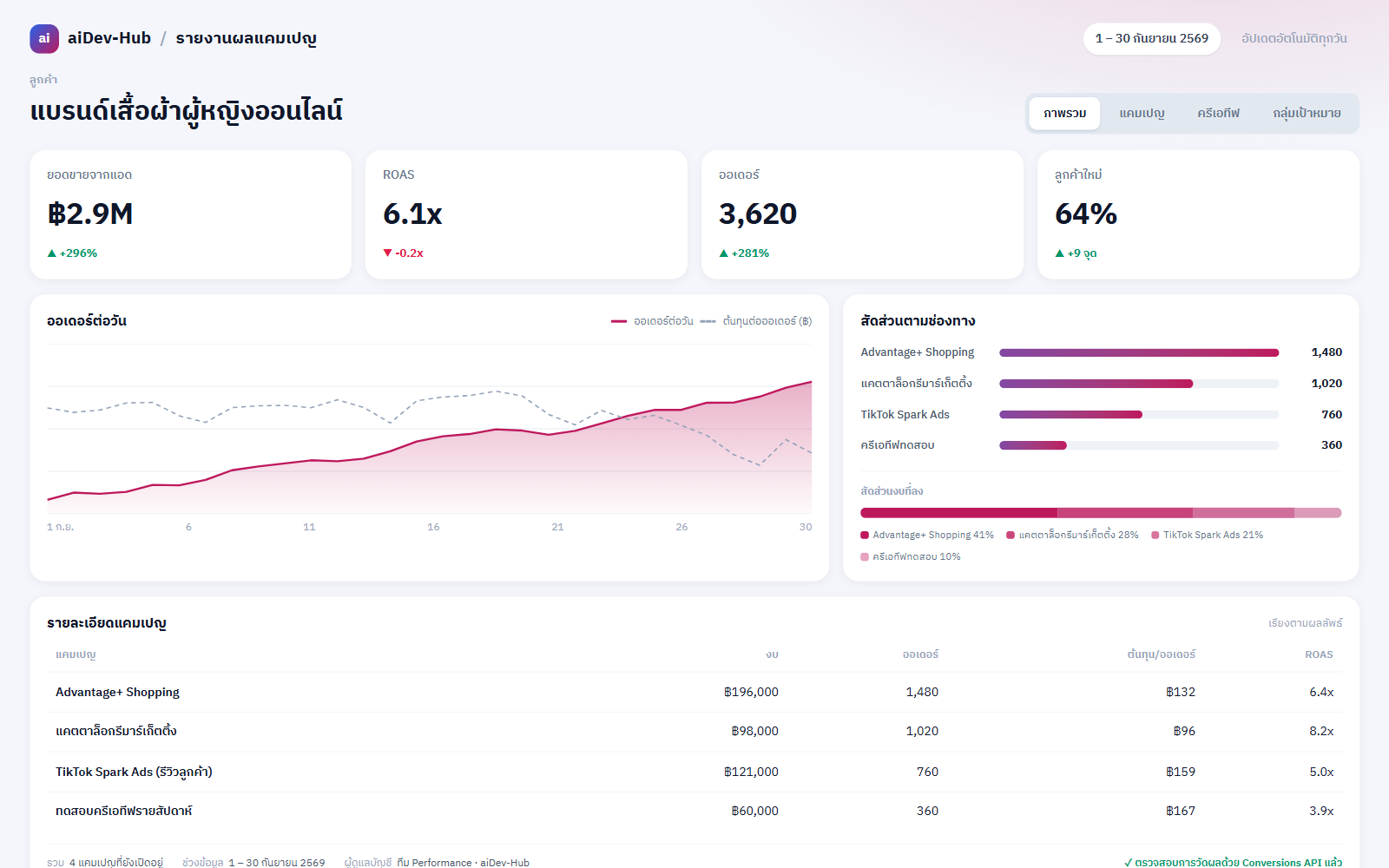
Task: Click the Conversions API verification note
Action: pyautogui.click(x=1233, y=863)
